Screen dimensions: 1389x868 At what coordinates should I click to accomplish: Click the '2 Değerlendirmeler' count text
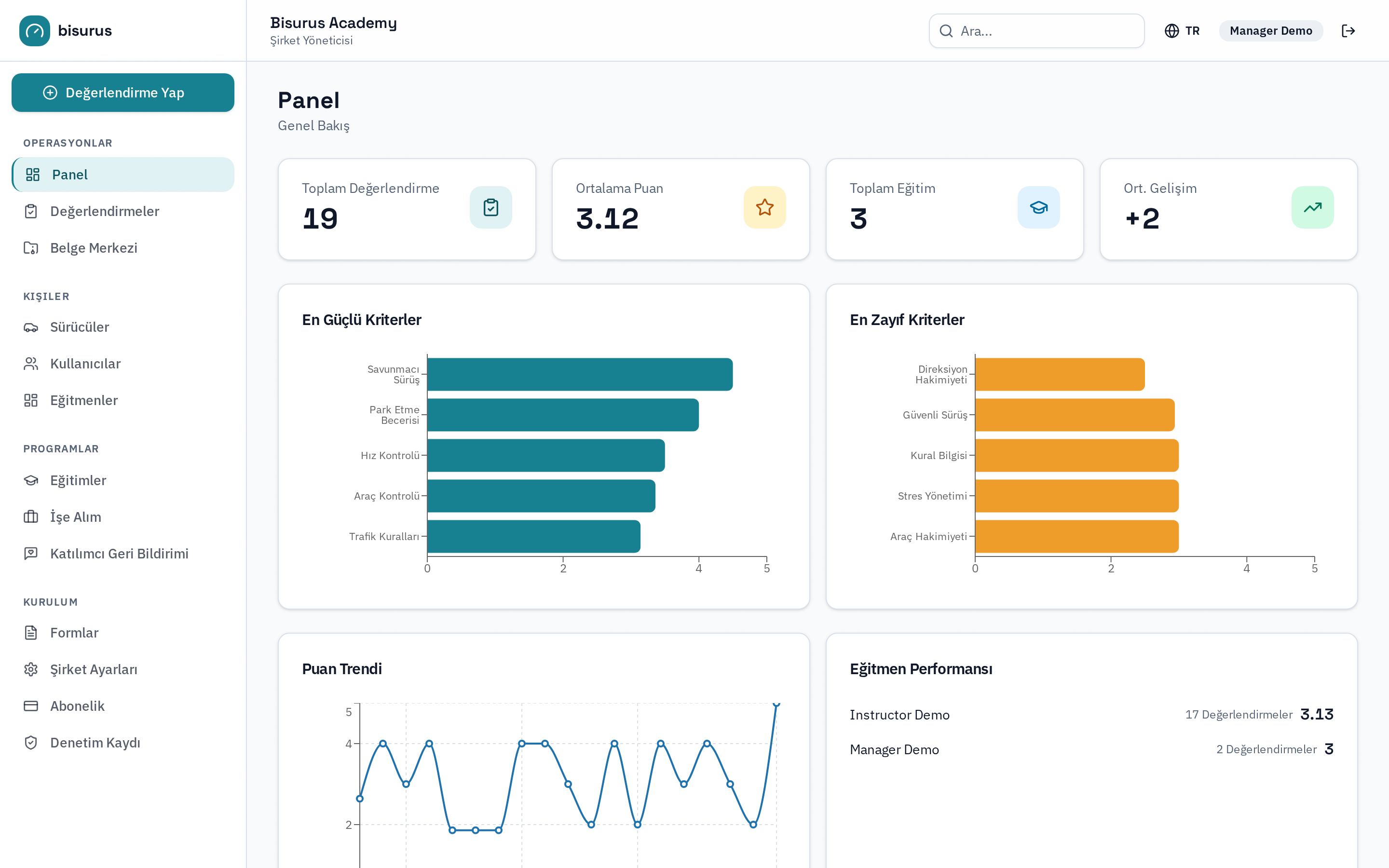point(1266,749)
